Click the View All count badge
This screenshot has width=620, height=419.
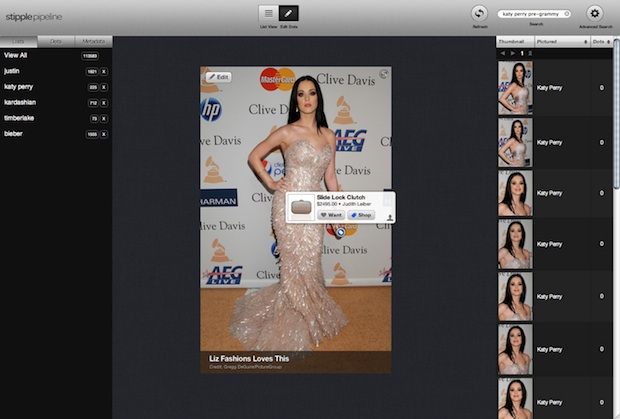point(90,56)
